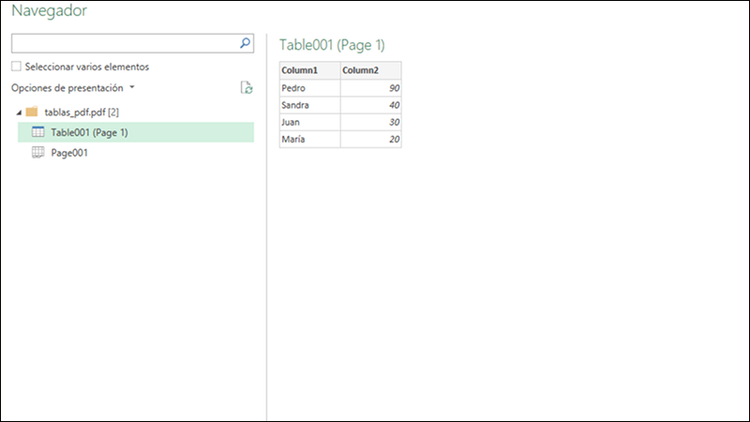Select the Pedro cell in preview

click(x=310, y=88)
